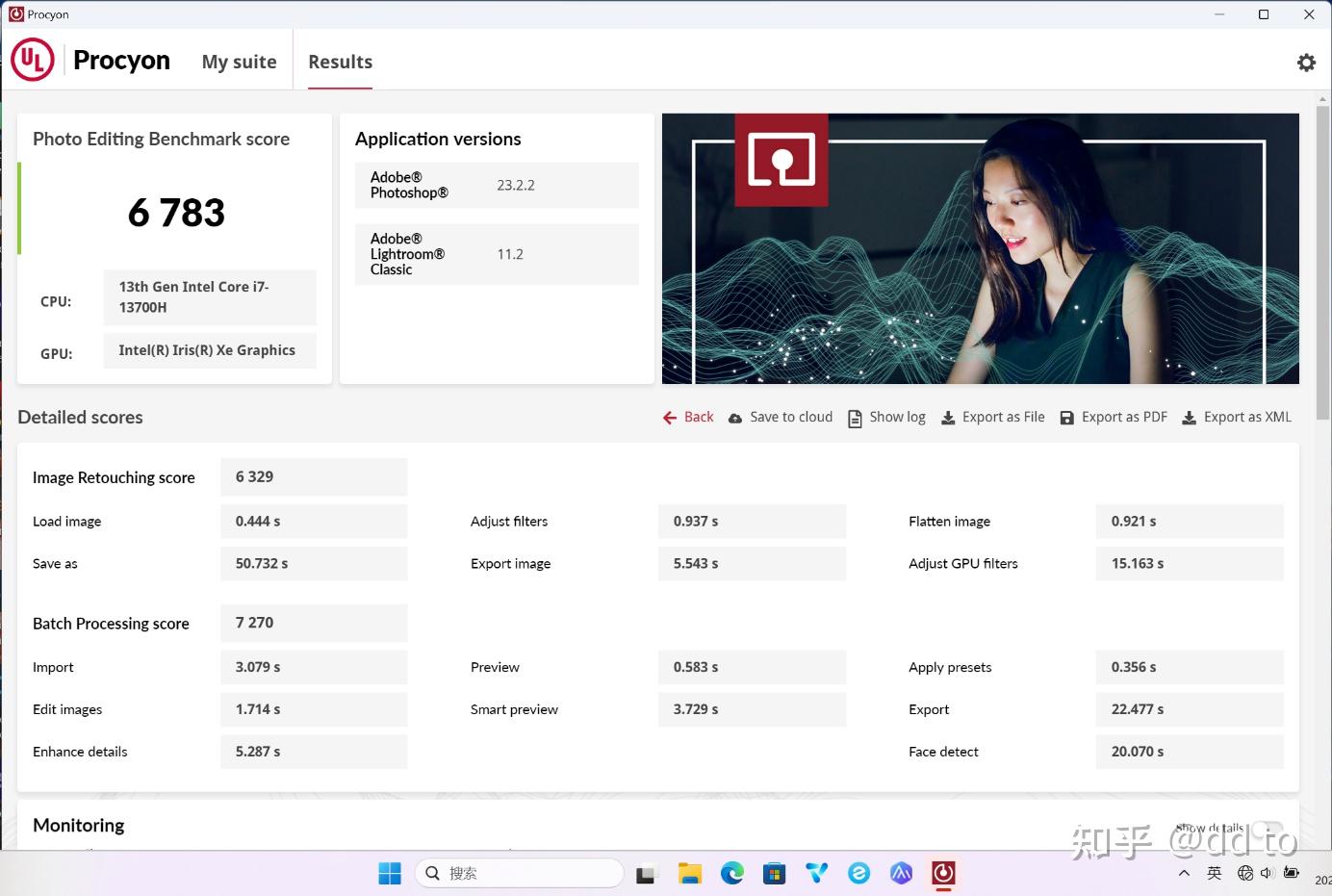Screen dimensions: 1332x896
Task: Export the result as XML
Action: (1237, 417)
